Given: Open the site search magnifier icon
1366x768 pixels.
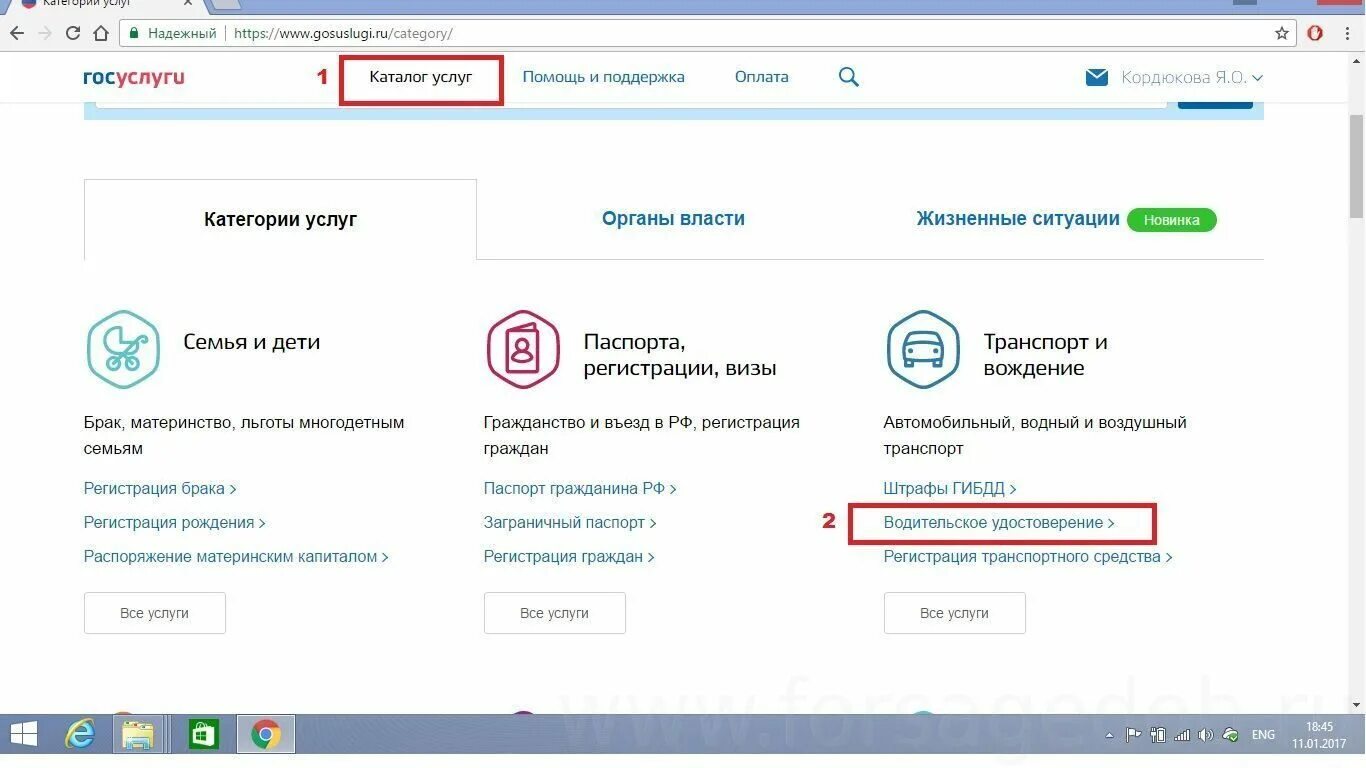Looking at the screenshot, I should pos(849,77).
